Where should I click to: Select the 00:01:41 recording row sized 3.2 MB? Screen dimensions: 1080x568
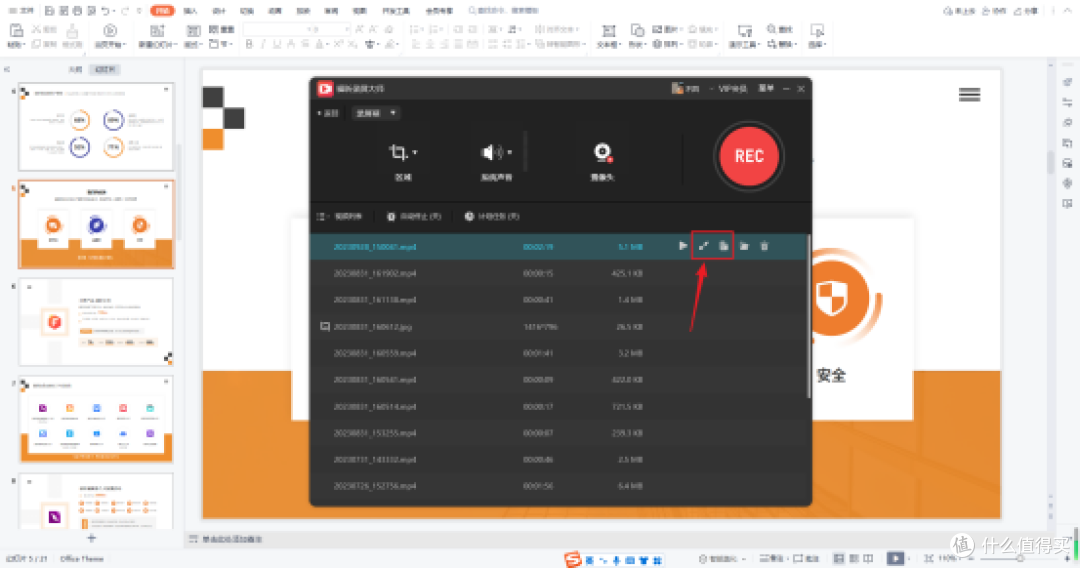pyautogui.click(x=558, y=353)
